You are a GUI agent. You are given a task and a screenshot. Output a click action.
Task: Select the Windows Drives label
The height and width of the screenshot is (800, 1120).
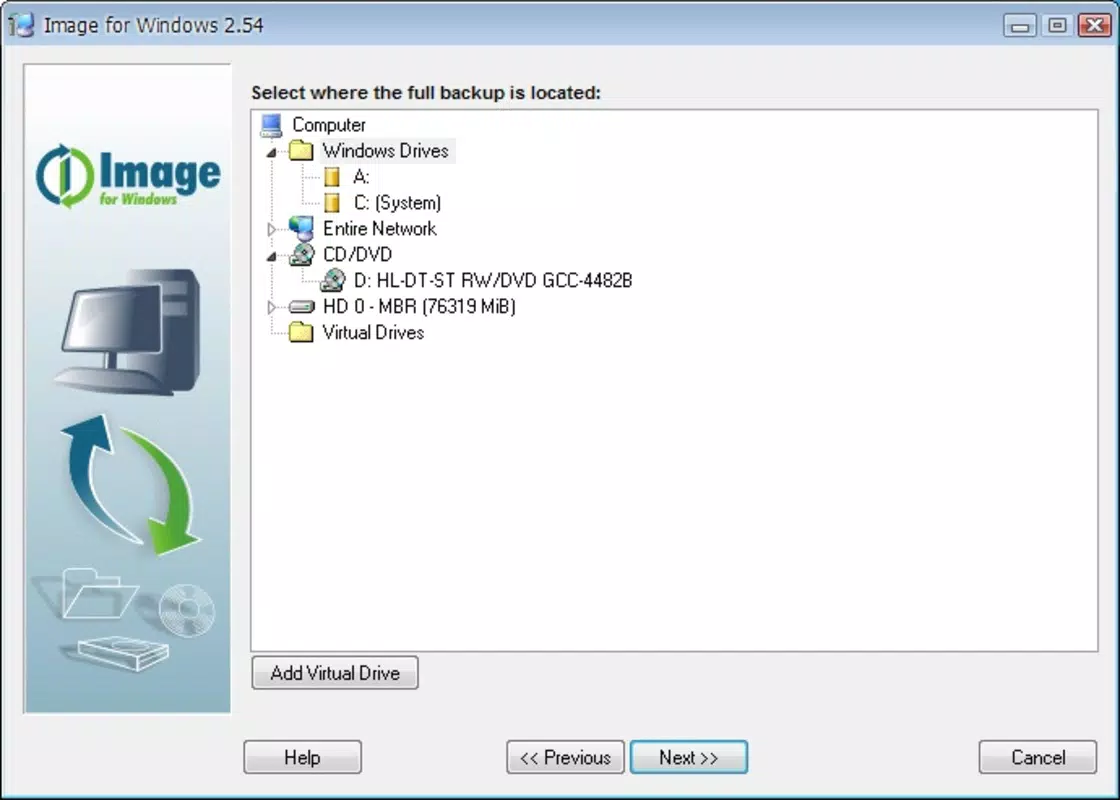[x=386, y=151]
